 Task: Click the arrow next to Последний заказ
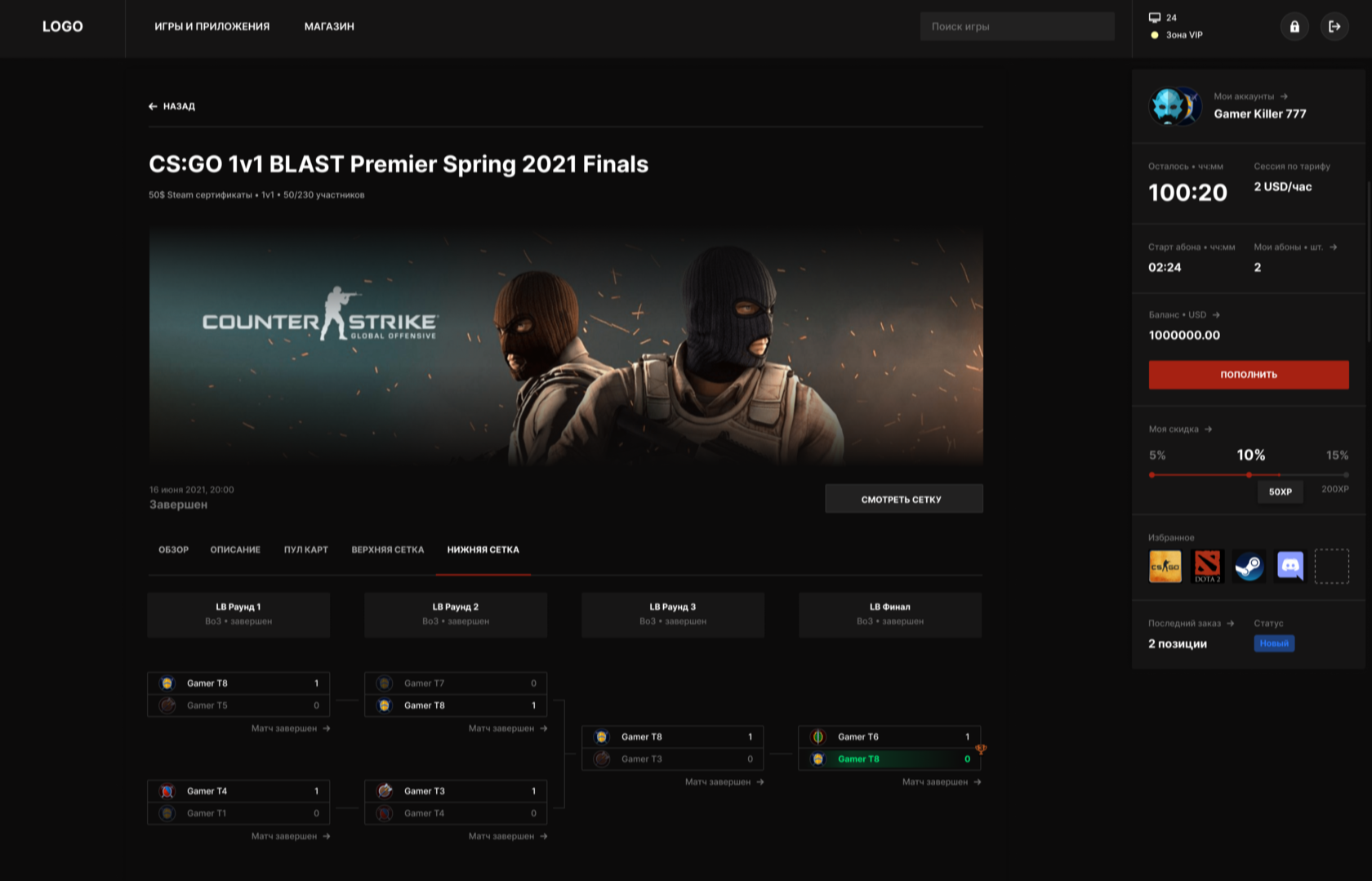click(x=1231, y=623)
